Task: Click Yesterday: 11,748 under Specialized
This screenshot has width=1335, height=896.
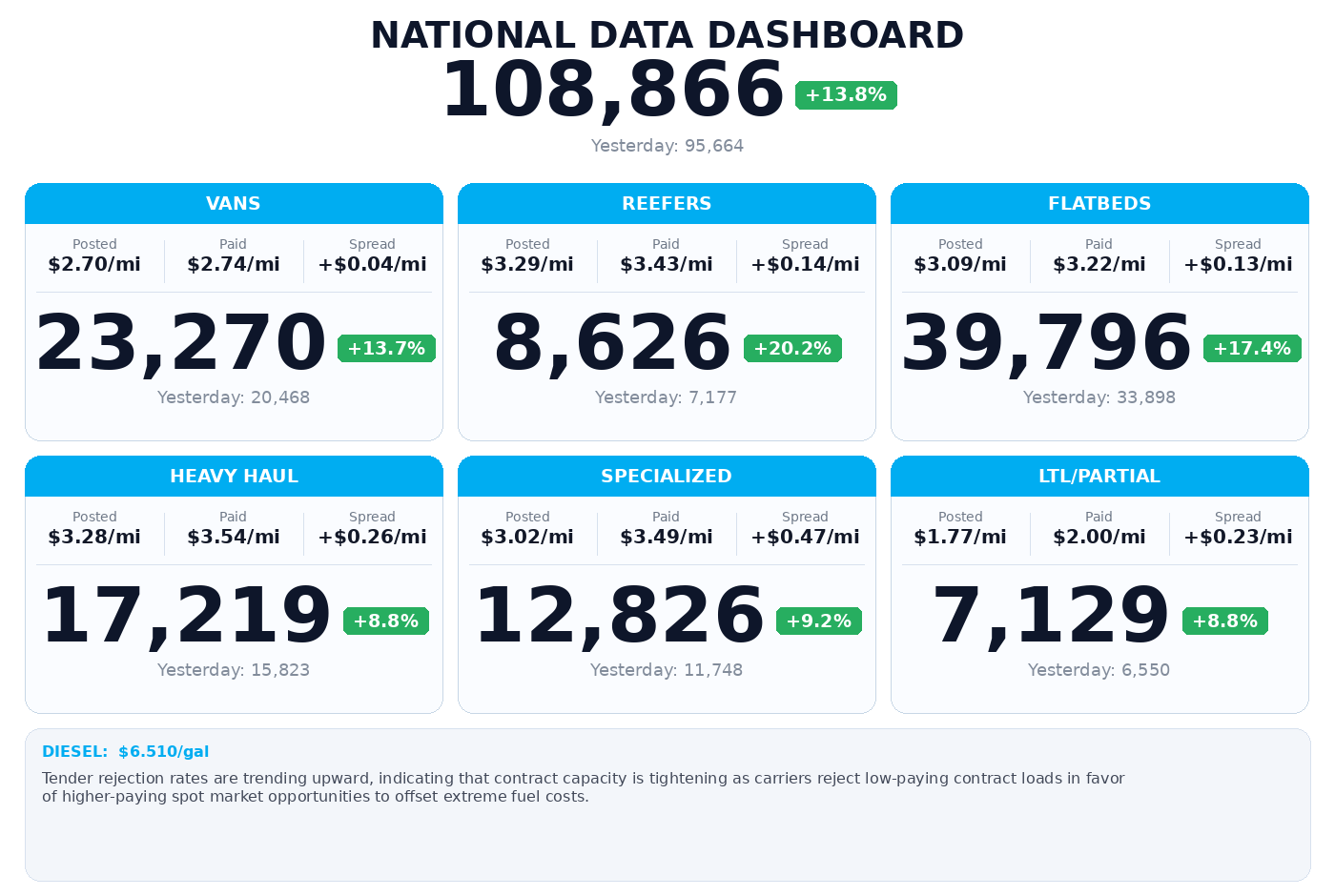Action: 667,670
